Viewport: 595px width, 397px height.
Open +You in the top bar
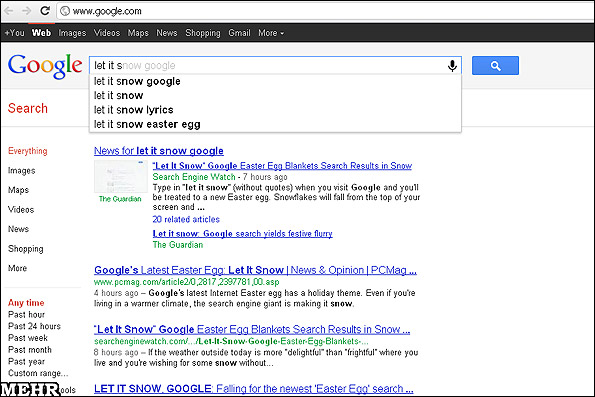tap(14, 33)
